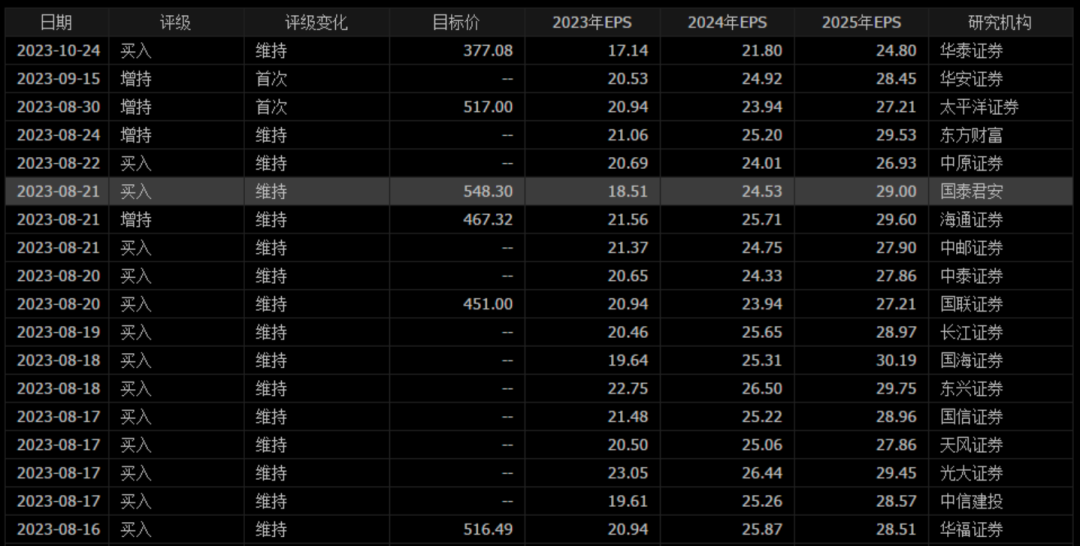Click 买入 rating in 中信建投 row
The image size is (1080, 546).
[136, 502]
